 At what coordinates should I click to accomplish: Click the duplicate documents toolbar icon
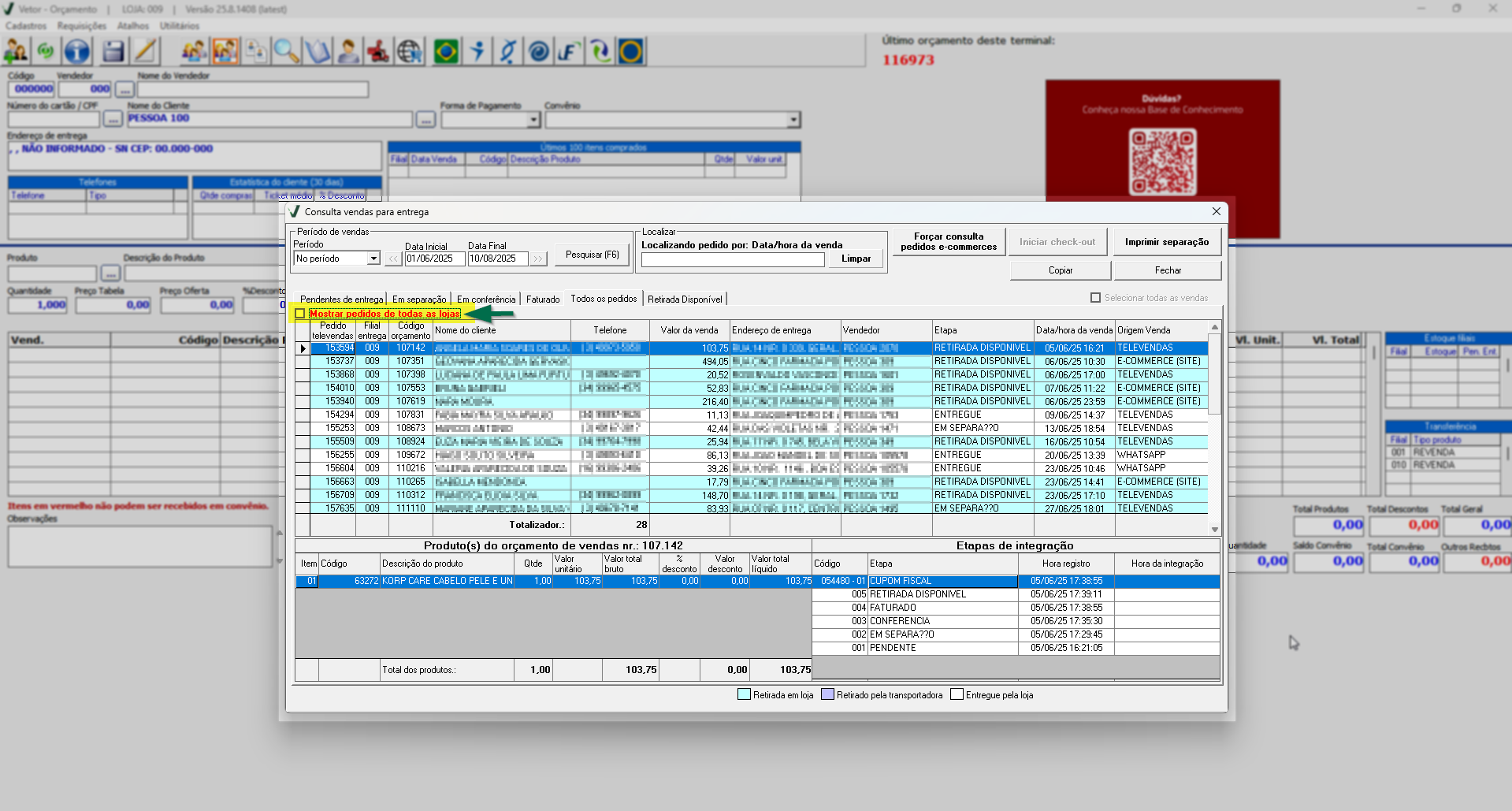point(255,52)
